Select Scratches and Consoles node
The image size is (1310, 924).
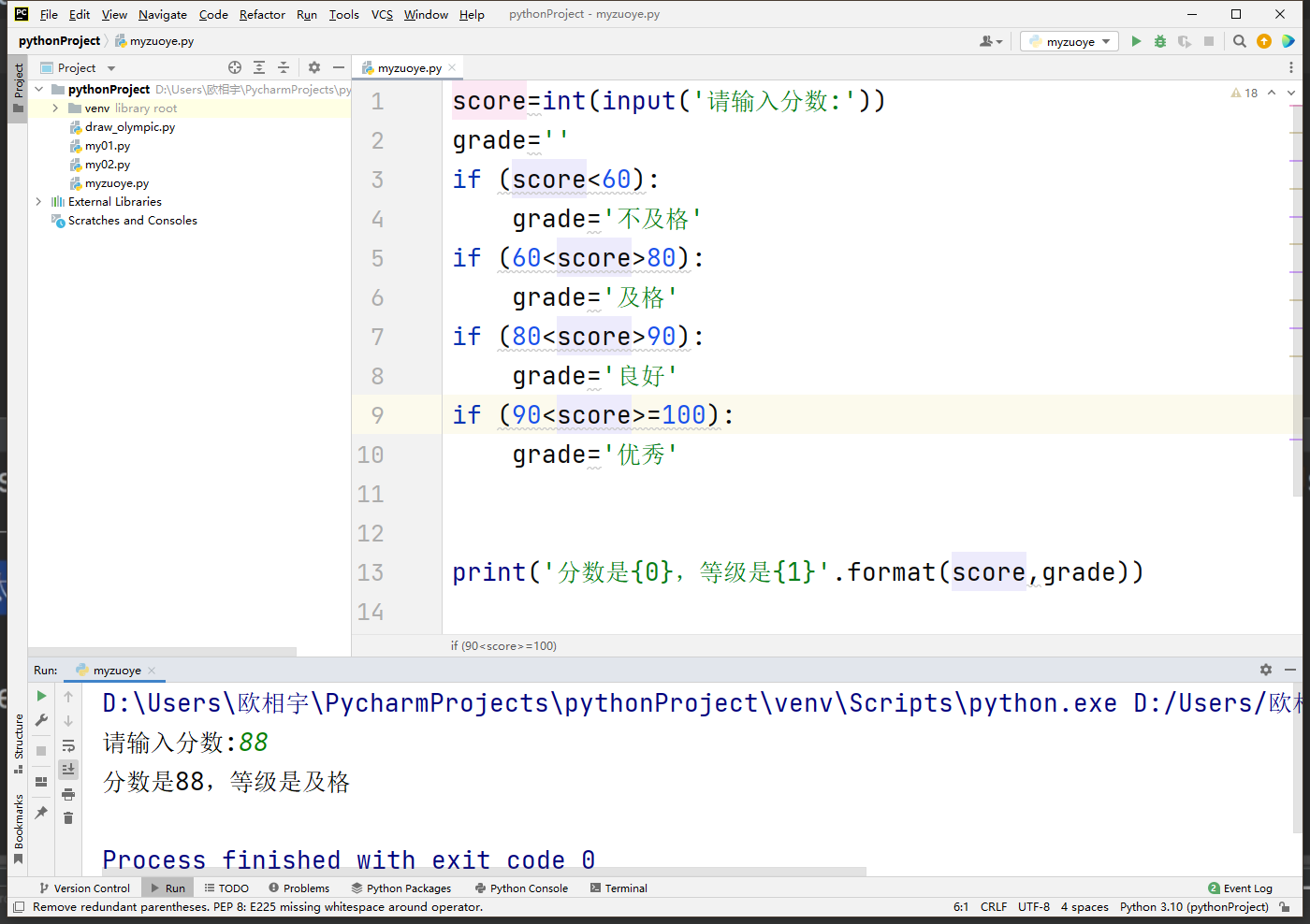point(132,221)
